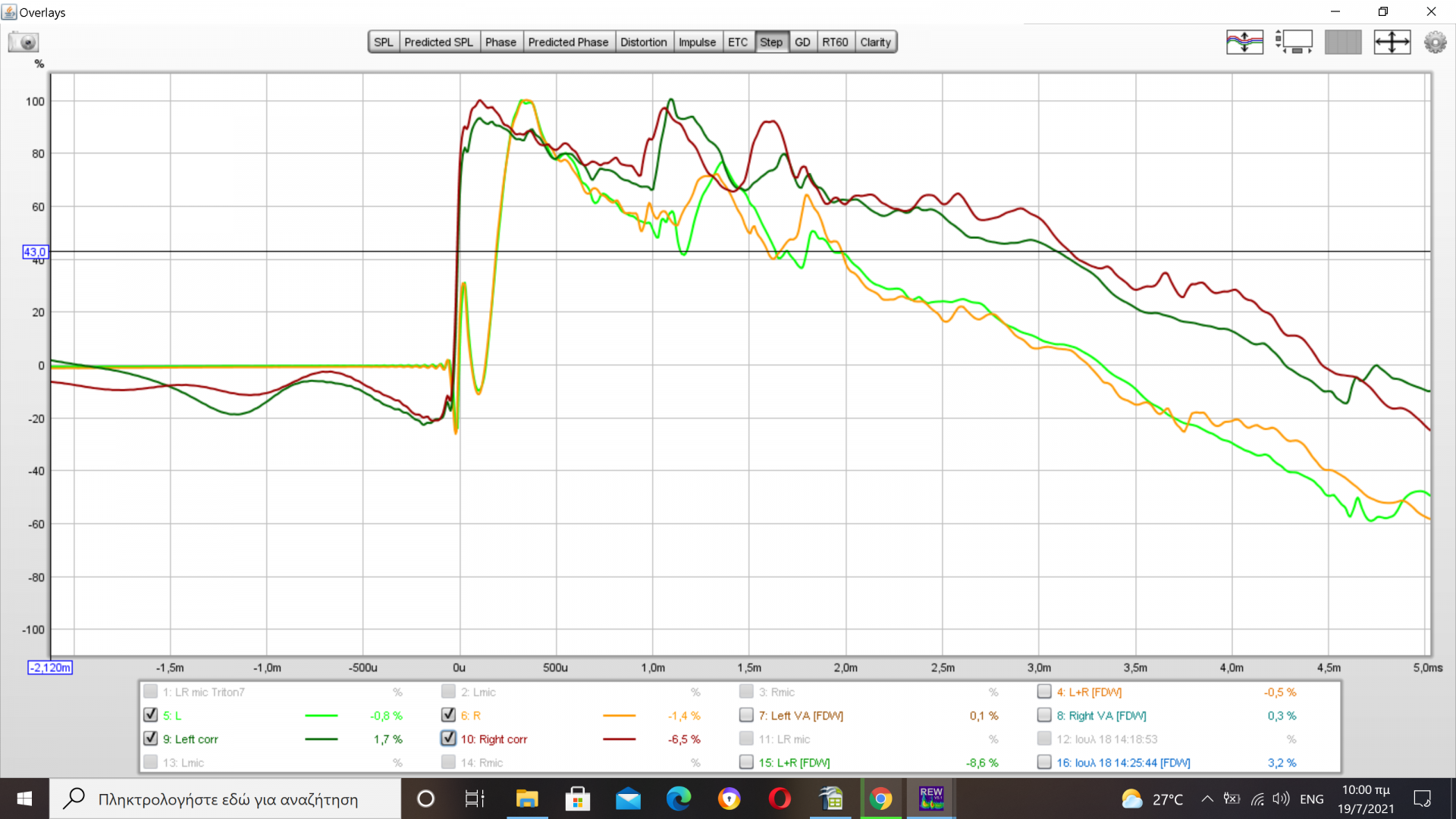This screenshot has width=1456, height=819.
Task: Open the Distortion graph tab
Action: coord(643,42)
